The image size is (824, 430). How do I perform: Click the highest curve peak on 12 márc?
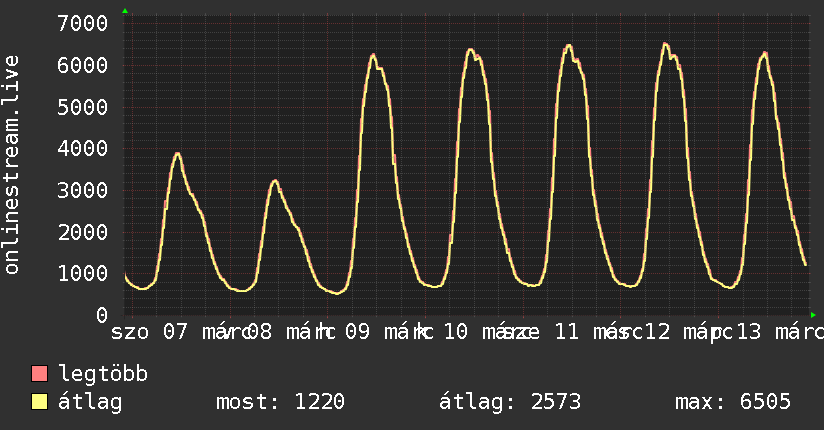pos(665,44)
